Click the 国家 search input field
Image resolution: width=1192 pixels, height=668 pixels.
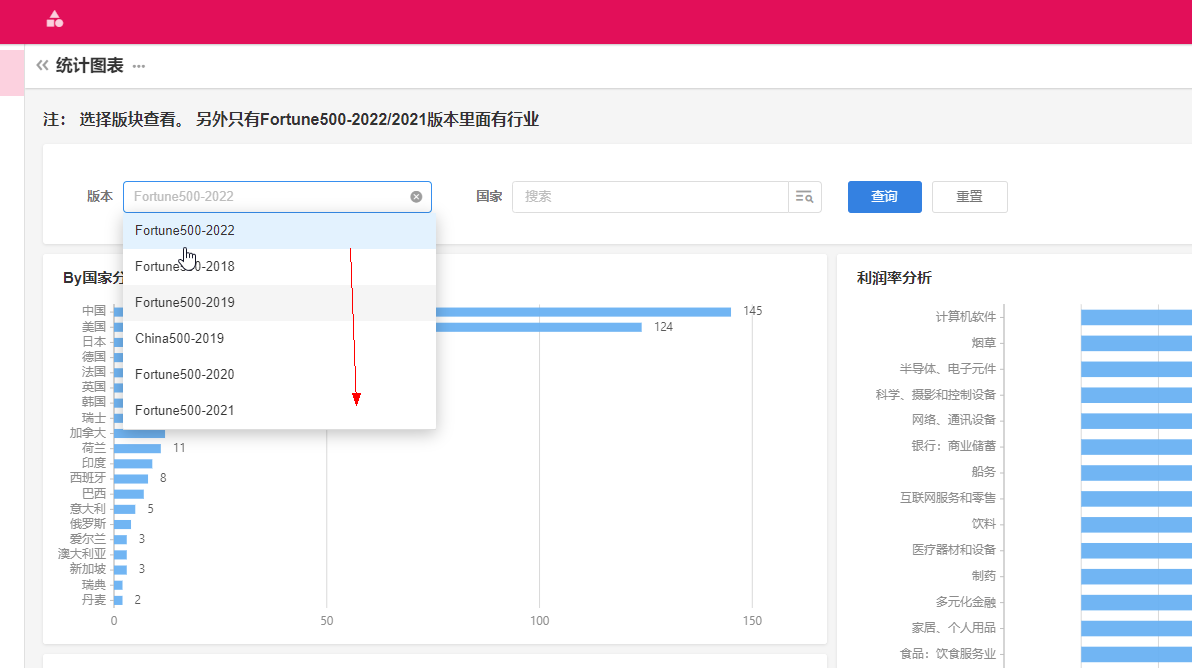[650, 197]
